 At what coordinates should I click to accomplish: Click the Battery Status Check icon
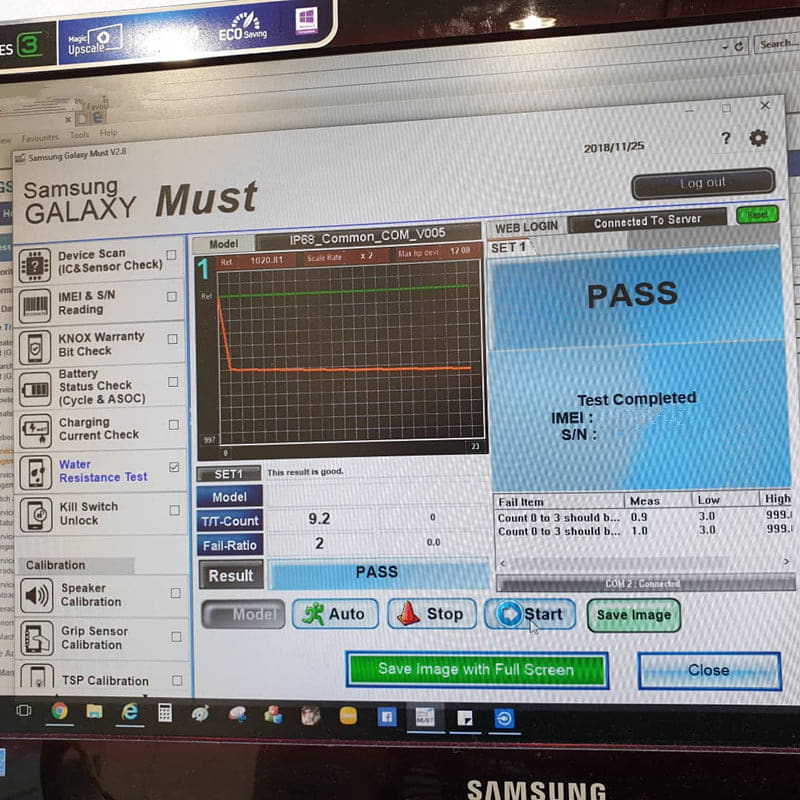pos(35,389)
